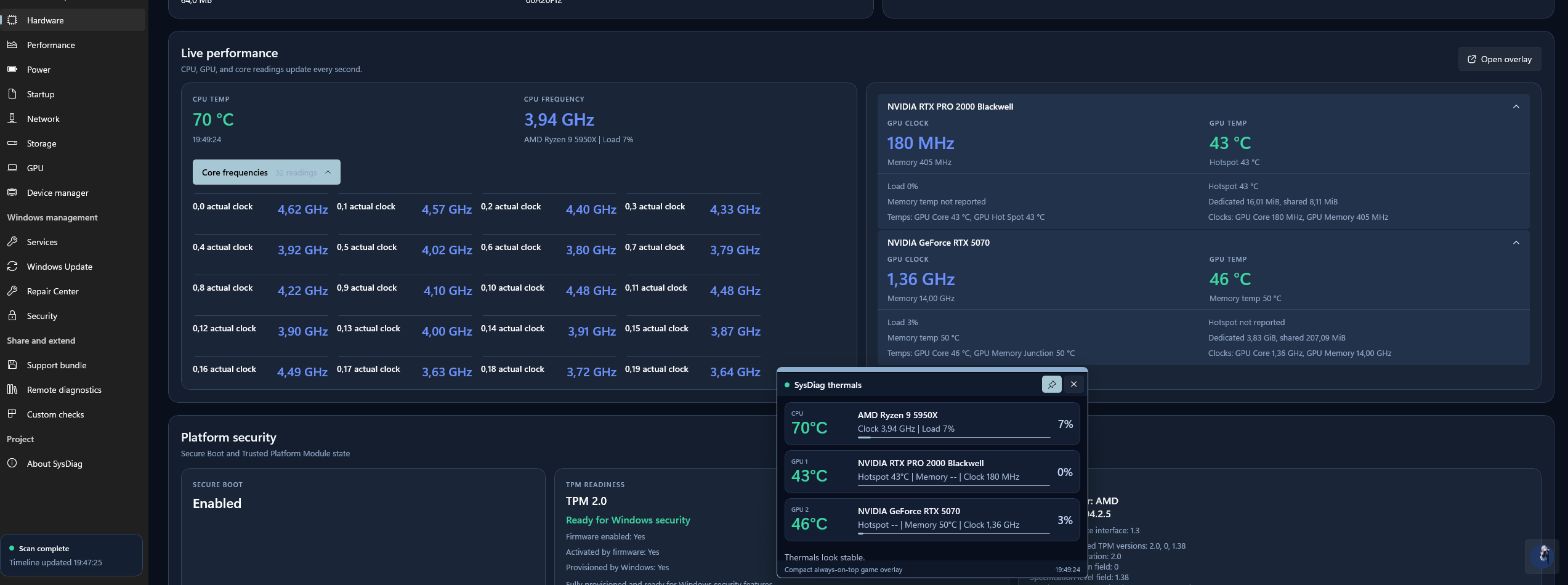Click the RTX 5070 load bar in overlay
The image size is (1568, 585).
tap(953, 534)
